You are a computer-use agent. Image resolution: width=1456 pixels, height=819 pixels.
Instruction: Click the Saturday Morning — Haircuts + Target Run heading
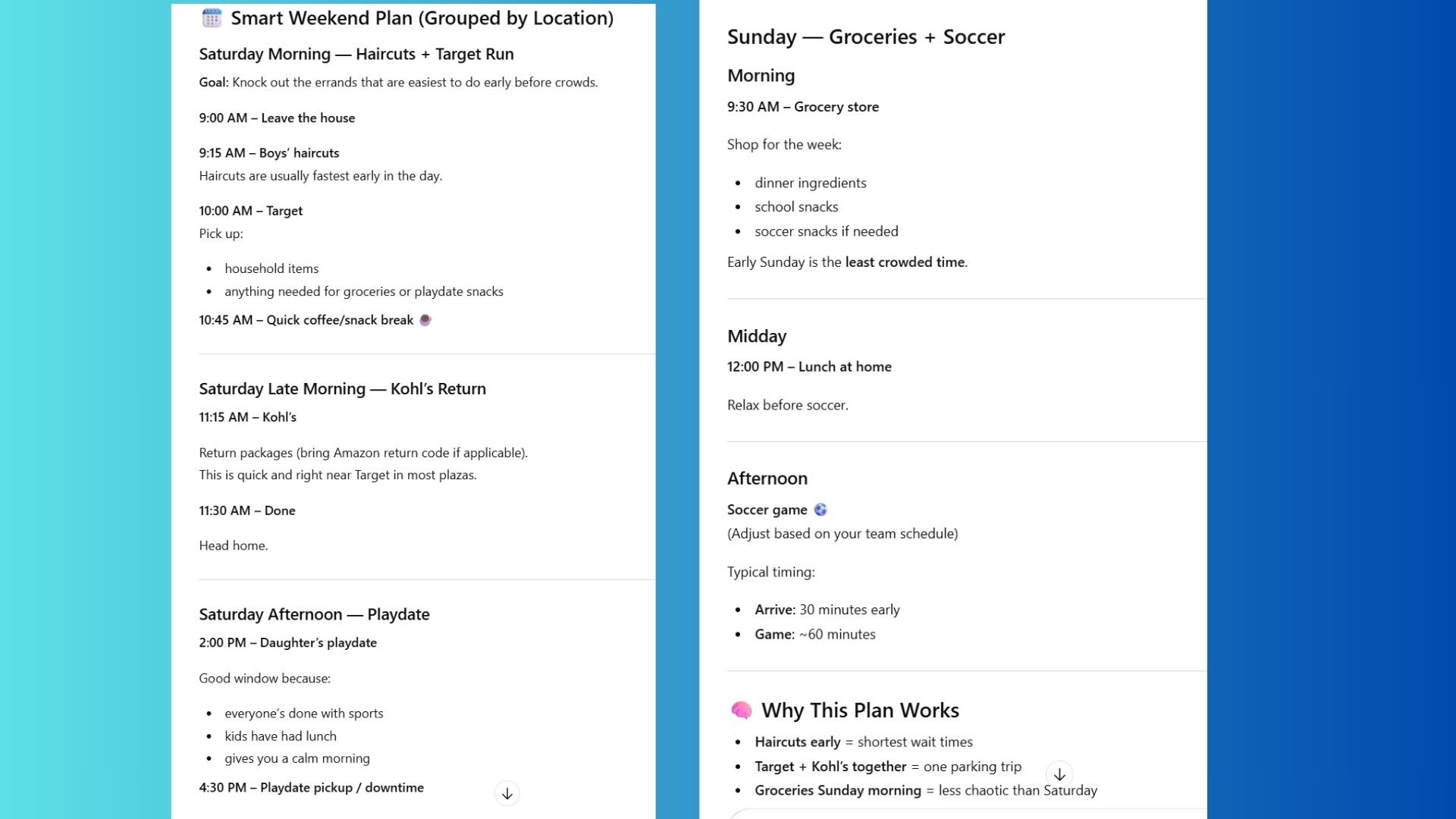pyautogui.click(x=356, y=54)
